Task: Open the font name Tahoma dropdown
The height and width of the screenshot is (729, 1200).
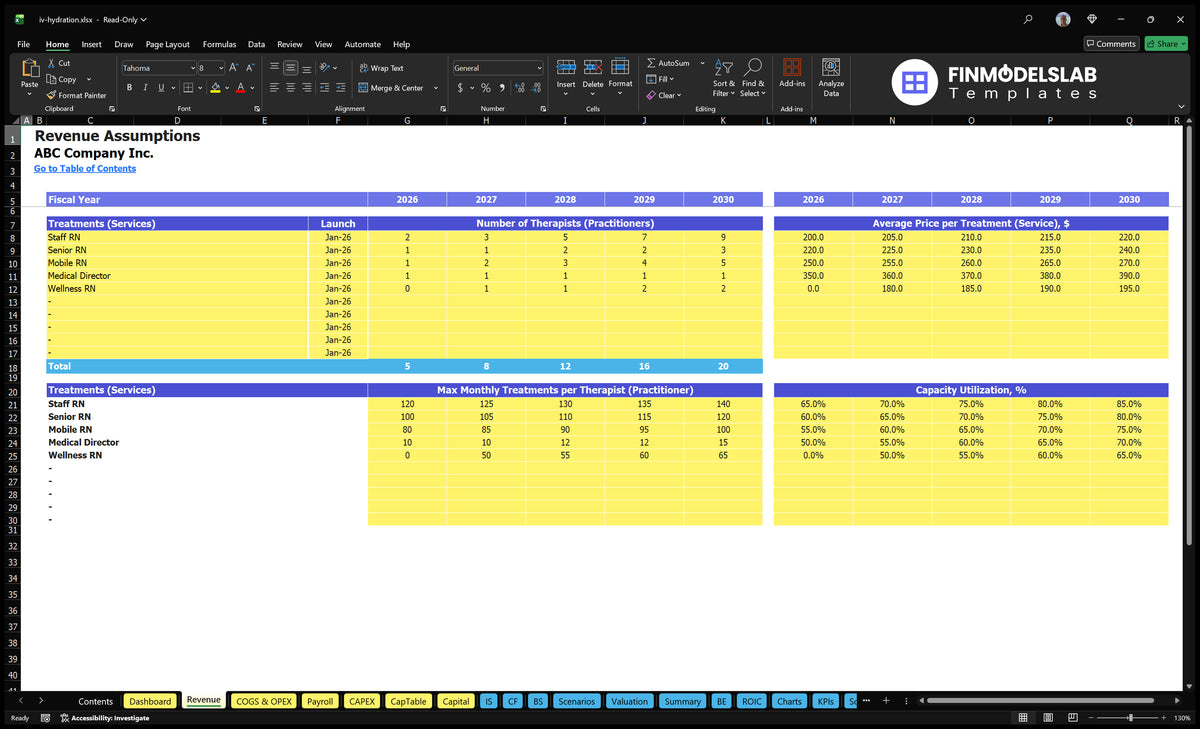Action: click(191, 68)
